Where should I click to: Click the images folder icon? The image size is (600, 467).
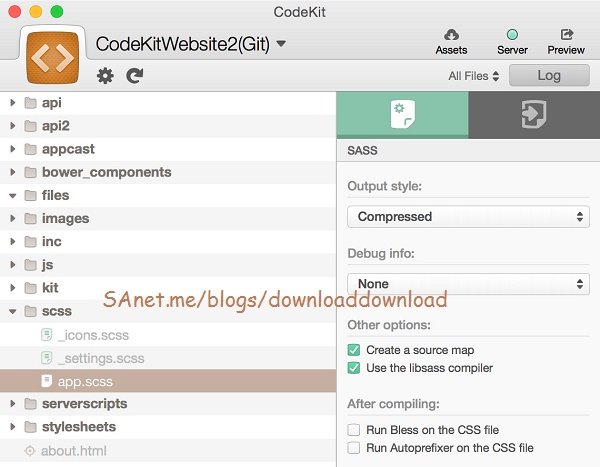point(30,219)
